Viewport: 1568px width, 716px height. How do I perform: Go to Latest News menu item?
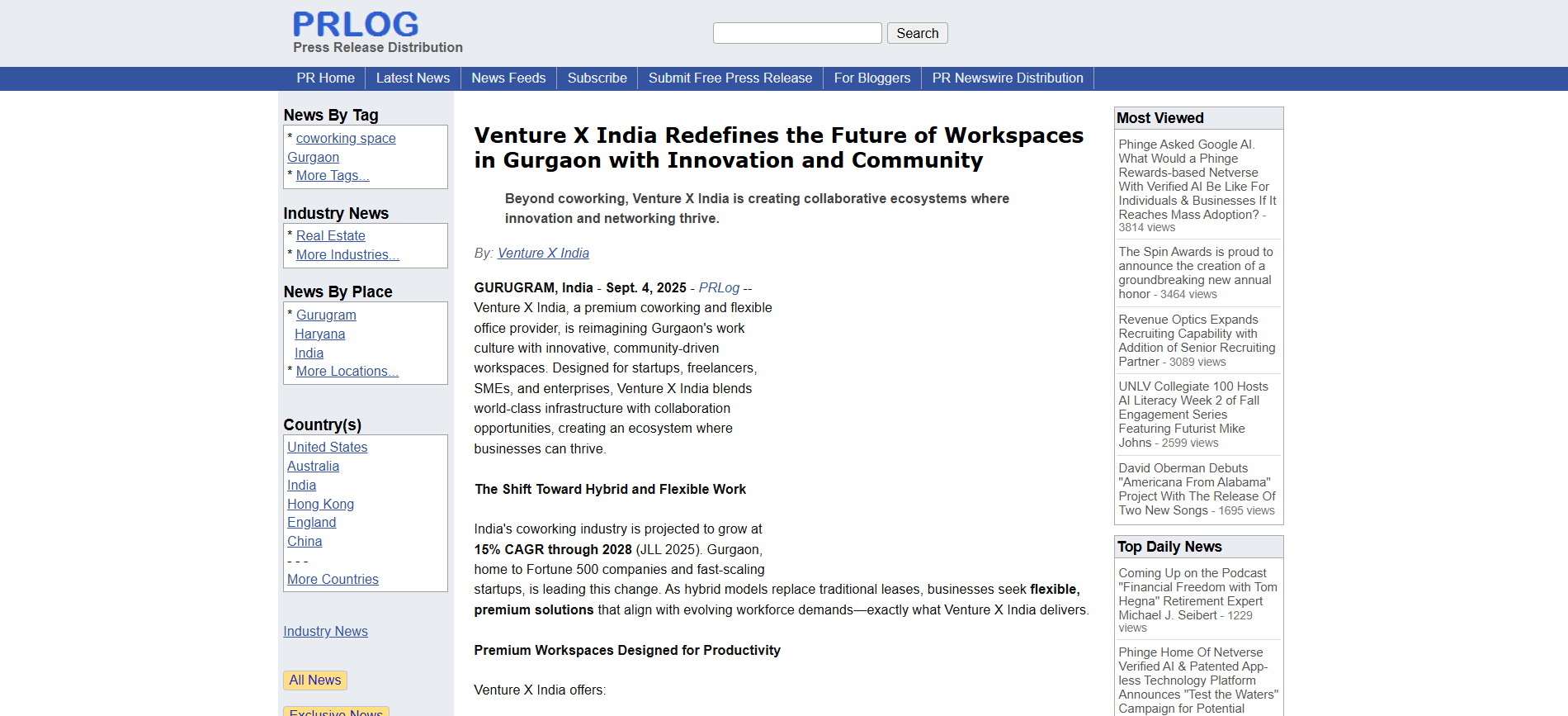click(x=413, y=78)
